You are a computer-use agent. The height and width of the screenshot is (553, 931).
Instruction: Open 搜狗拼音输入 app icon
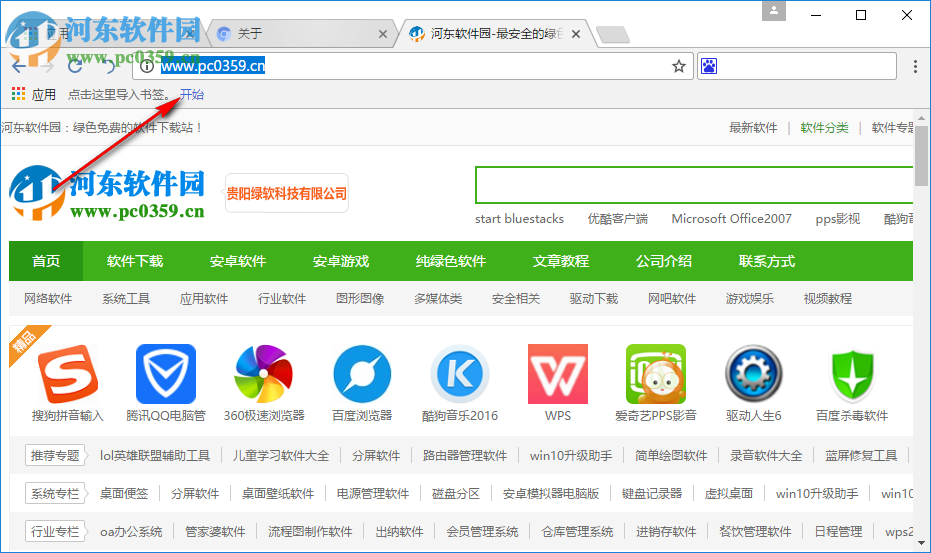[68, 374]
